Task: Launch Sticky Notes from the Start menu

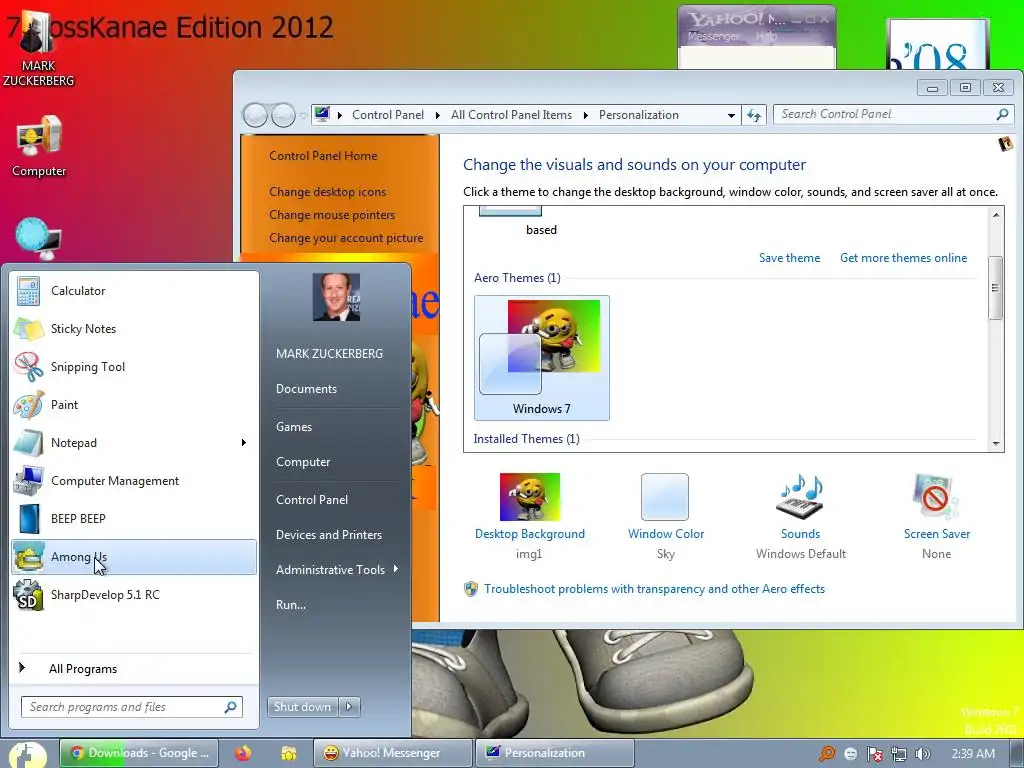Action: [x=135, y=328]
